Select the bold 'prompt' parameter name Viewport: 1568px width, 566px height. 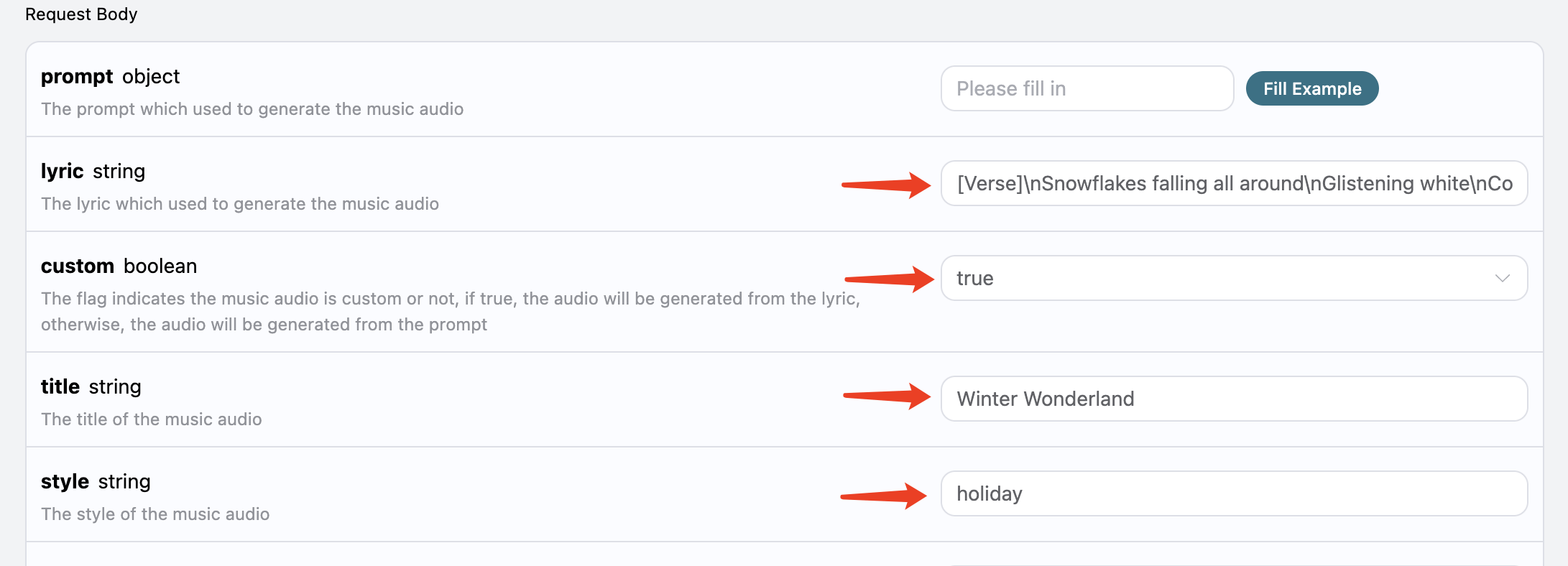77,76
